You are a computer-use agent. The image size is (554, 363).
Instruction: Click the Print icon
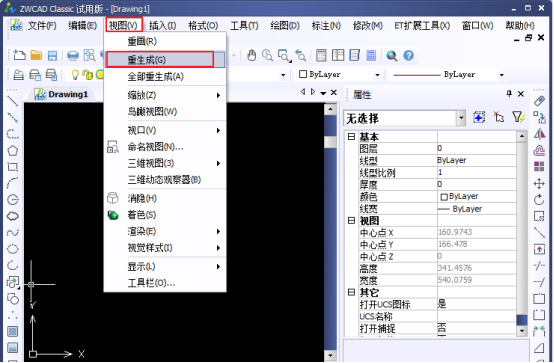click(73, 55)
